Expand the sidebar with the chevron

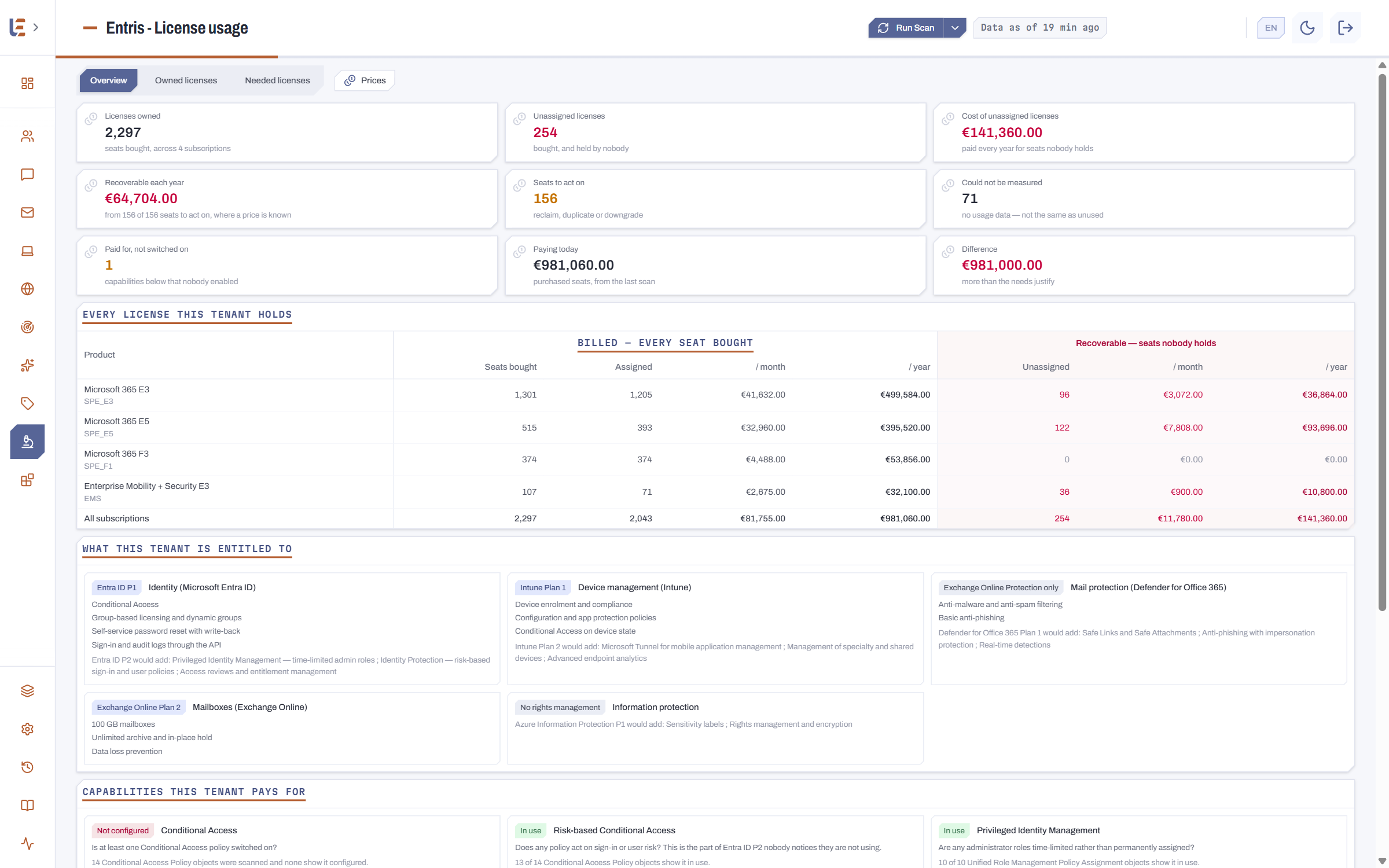coord(36,27)
